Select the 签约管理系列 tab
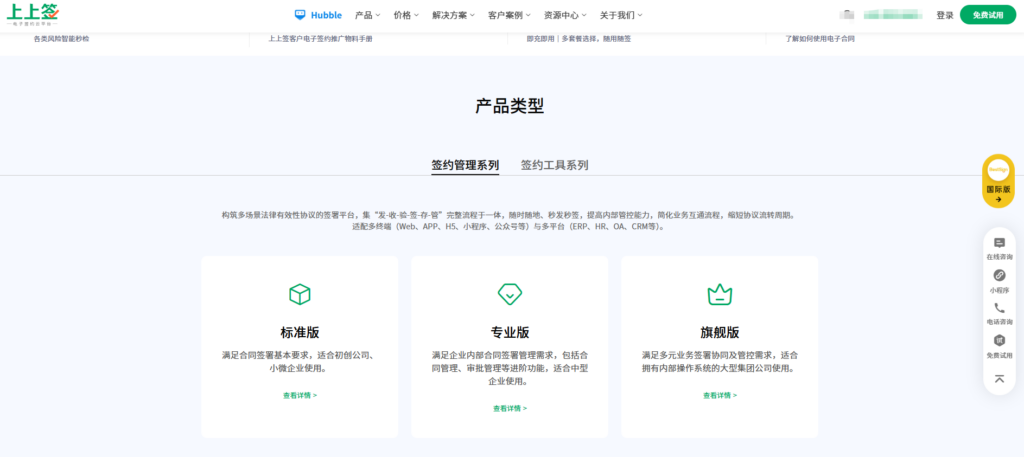 point(465,165)
